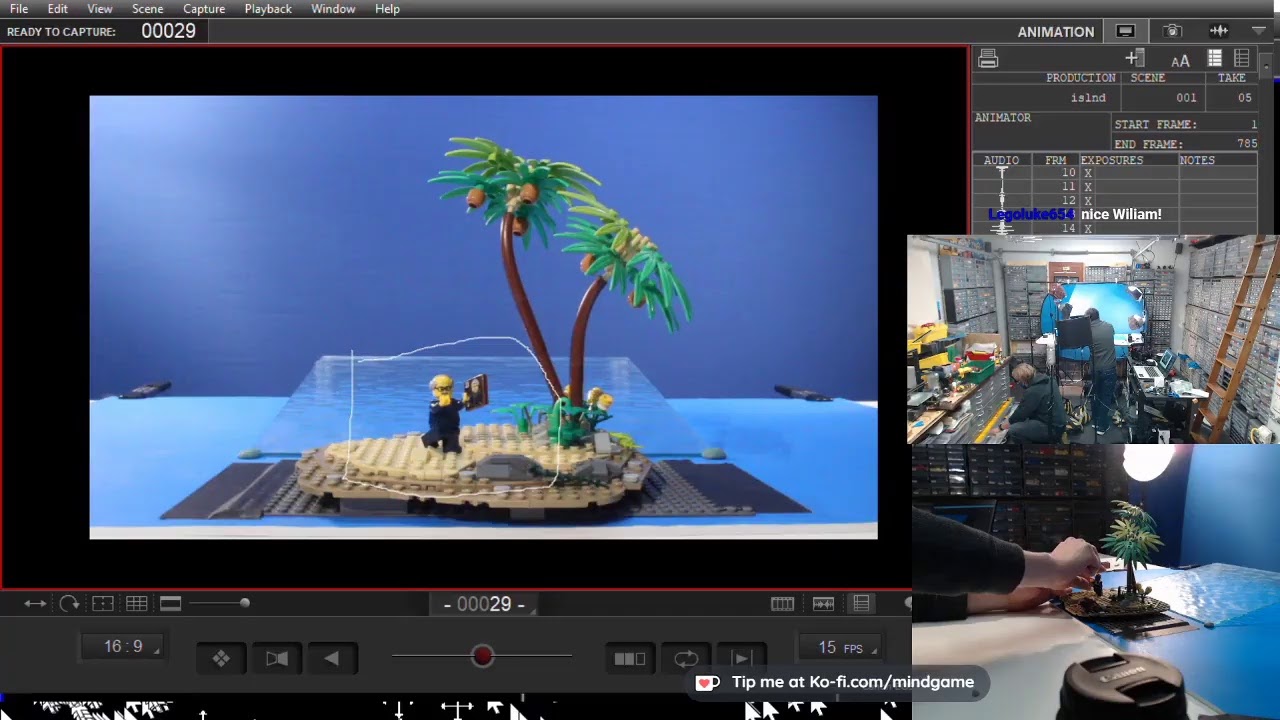Toggle the aspect ratio mask icon

point(170,603)
